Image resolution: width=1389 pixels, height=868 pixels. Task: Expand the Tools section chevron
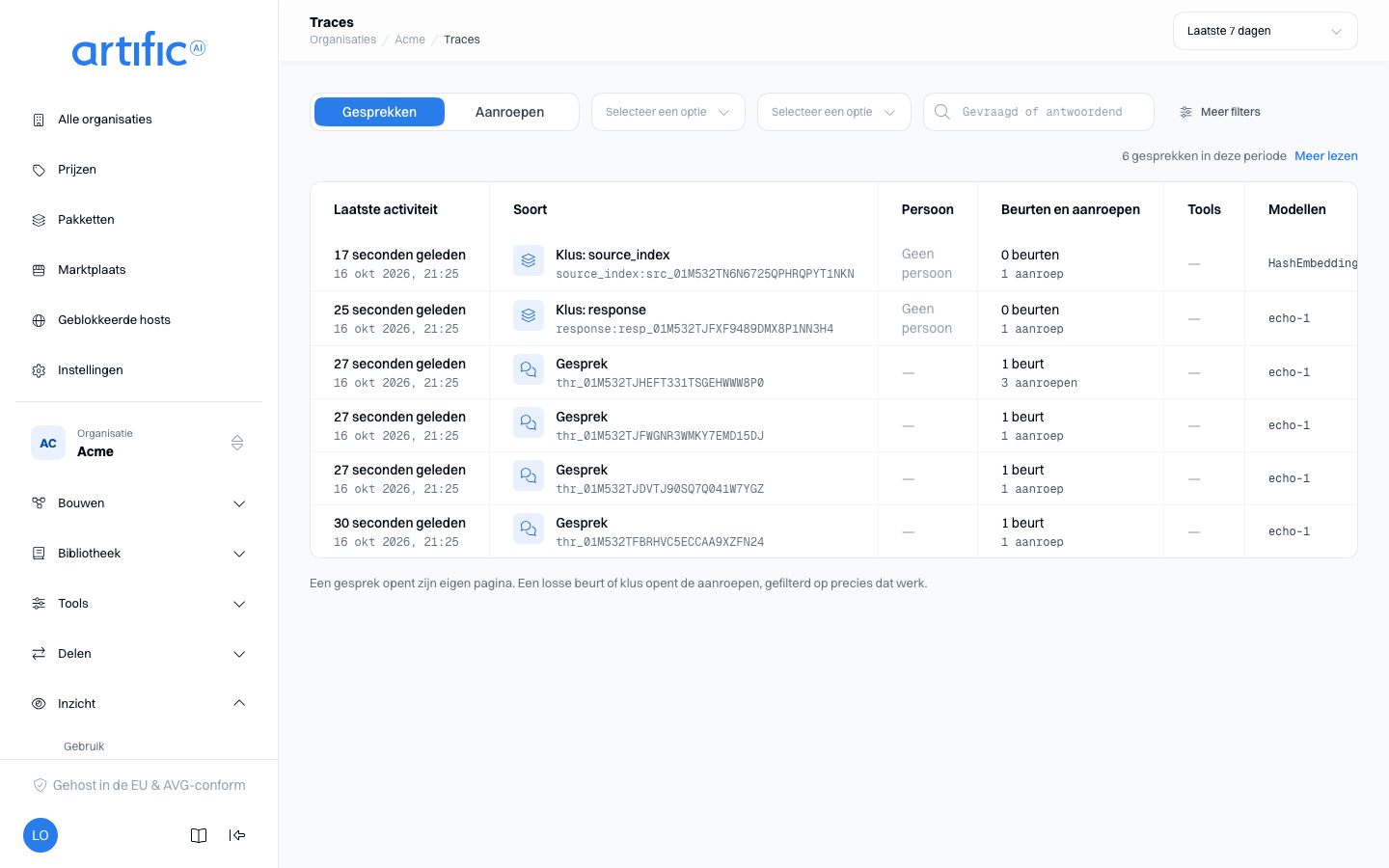click(x=239, y=604)
